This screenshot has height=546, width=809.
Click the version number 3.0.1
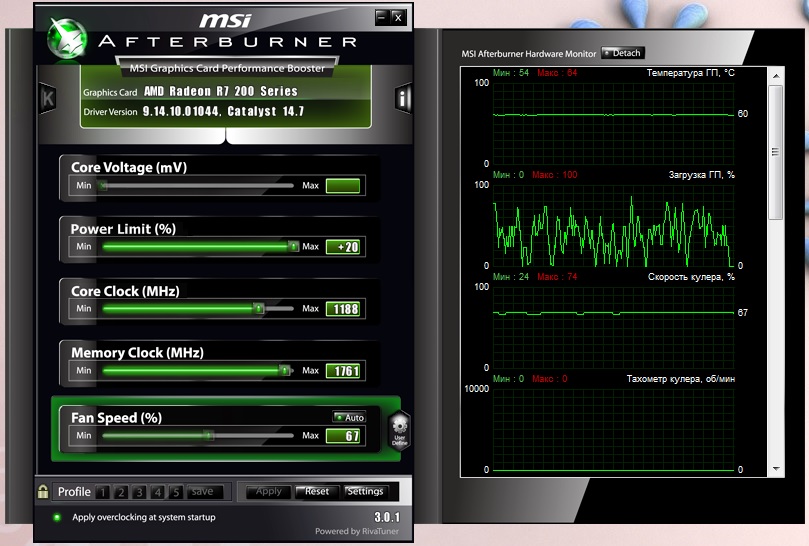pyautogui.click(x=387, y=517)
